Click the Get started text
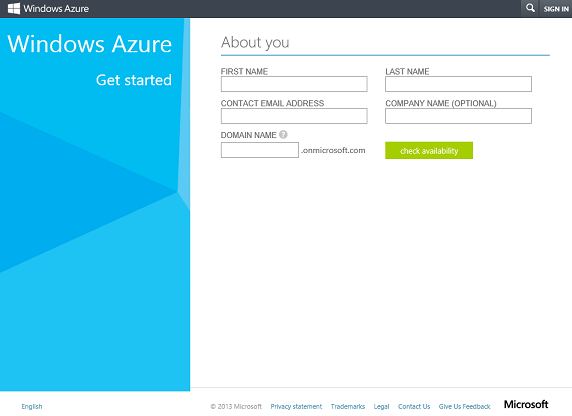 134,80
